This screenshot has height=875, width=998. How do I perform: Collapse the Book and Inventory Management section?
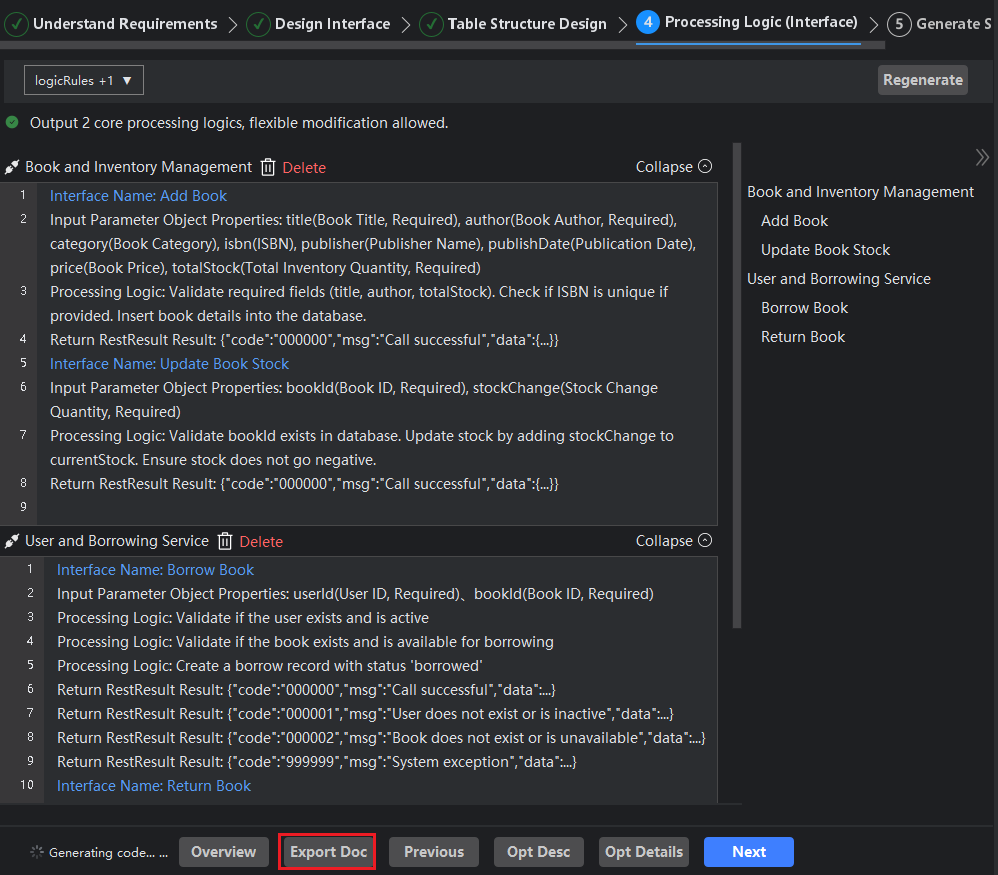[674, 167]
